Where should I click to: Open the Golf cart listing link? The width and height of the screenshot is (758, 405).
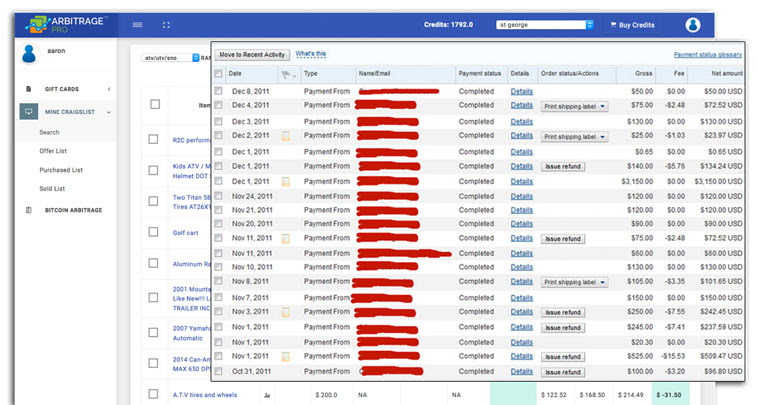(x=186, y=233)
